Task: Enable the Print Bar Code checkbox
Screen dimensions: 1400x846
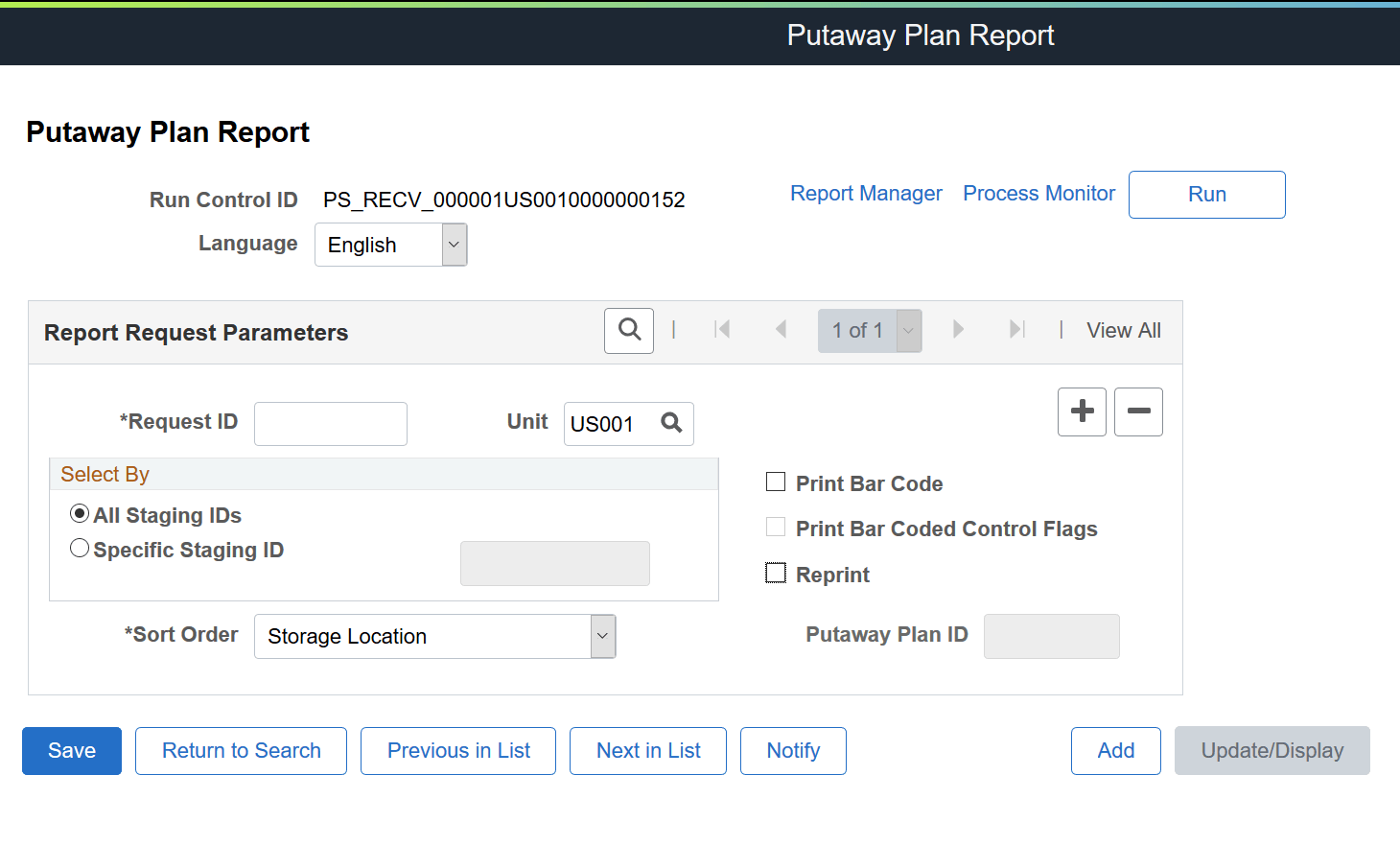Action: pyautogui.click(x=775, y=482)
